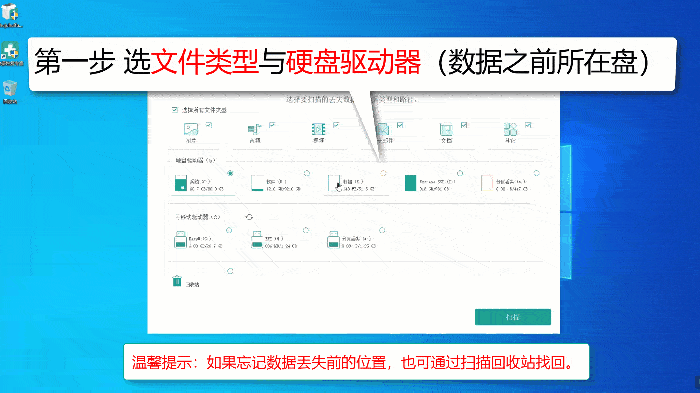The image size is (700, 393).
Task: Select the email envelope file type icon
Action: (383, 130)
